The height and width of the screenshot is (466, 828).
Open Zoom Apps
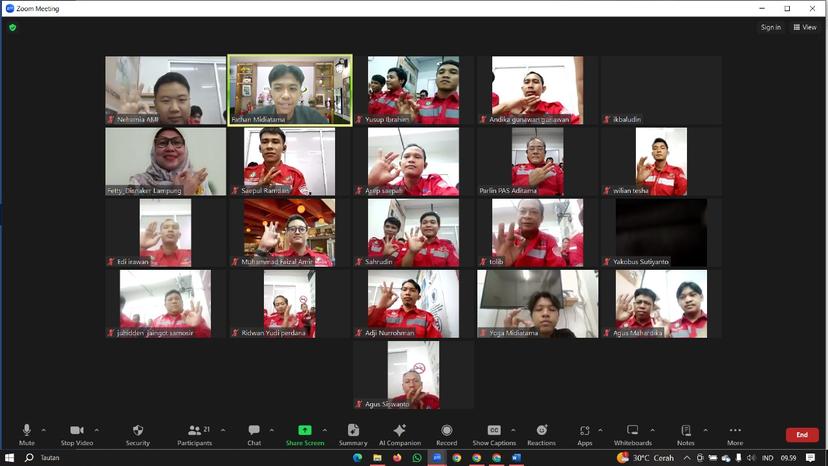(585, 435)
